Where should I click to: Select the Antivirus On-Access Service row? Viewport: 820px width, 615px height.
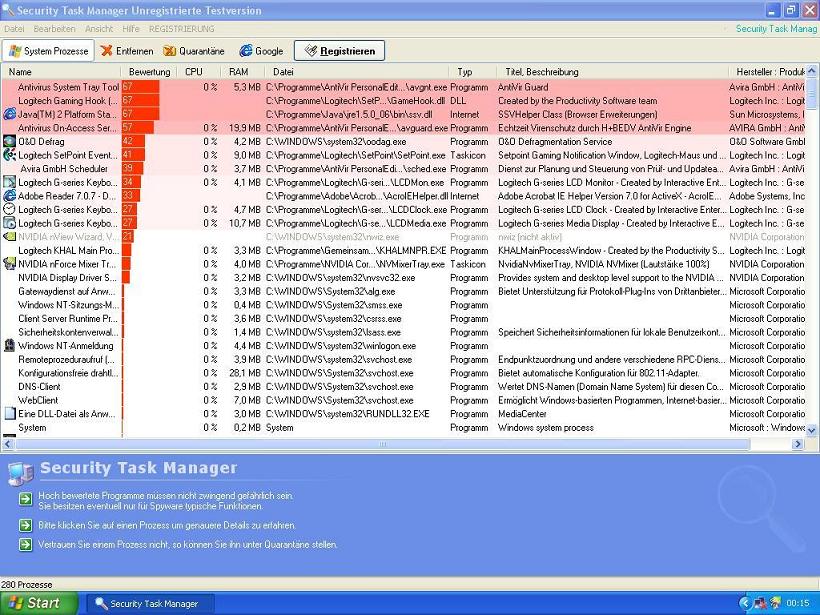point(403,128)
